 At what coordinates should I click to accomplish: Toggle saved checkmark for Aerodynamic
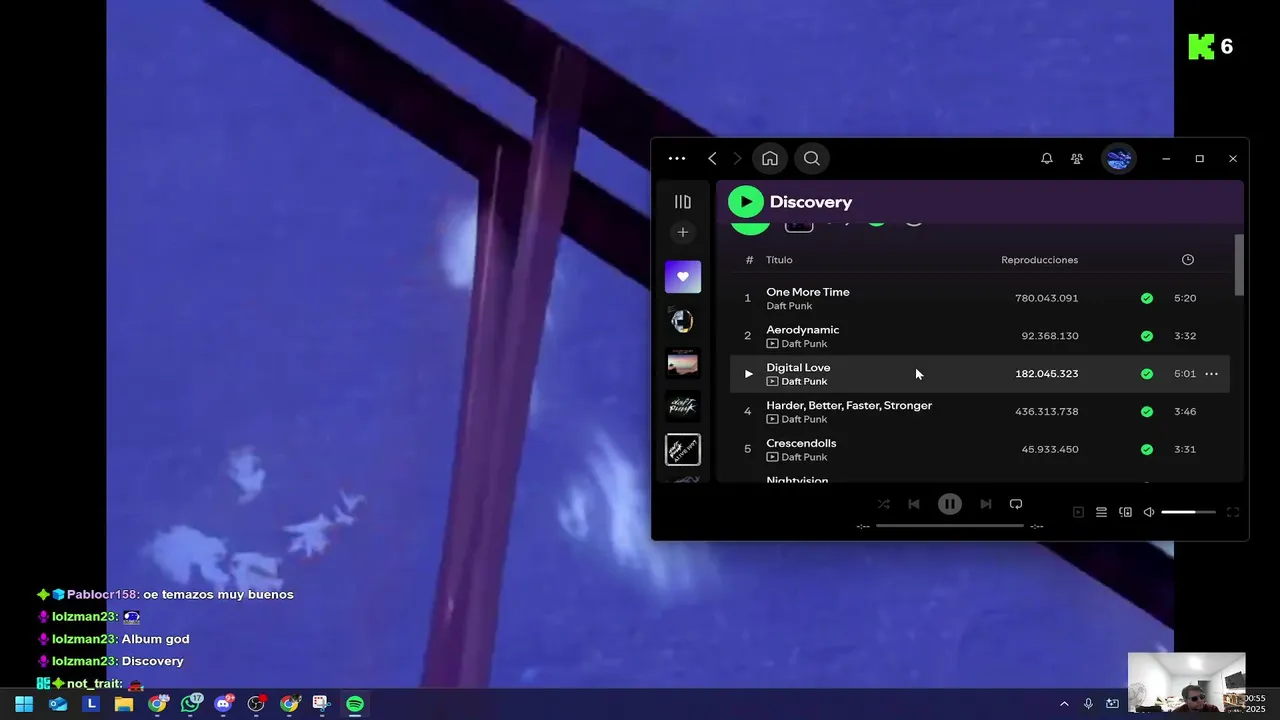(x=1147, y=336)
